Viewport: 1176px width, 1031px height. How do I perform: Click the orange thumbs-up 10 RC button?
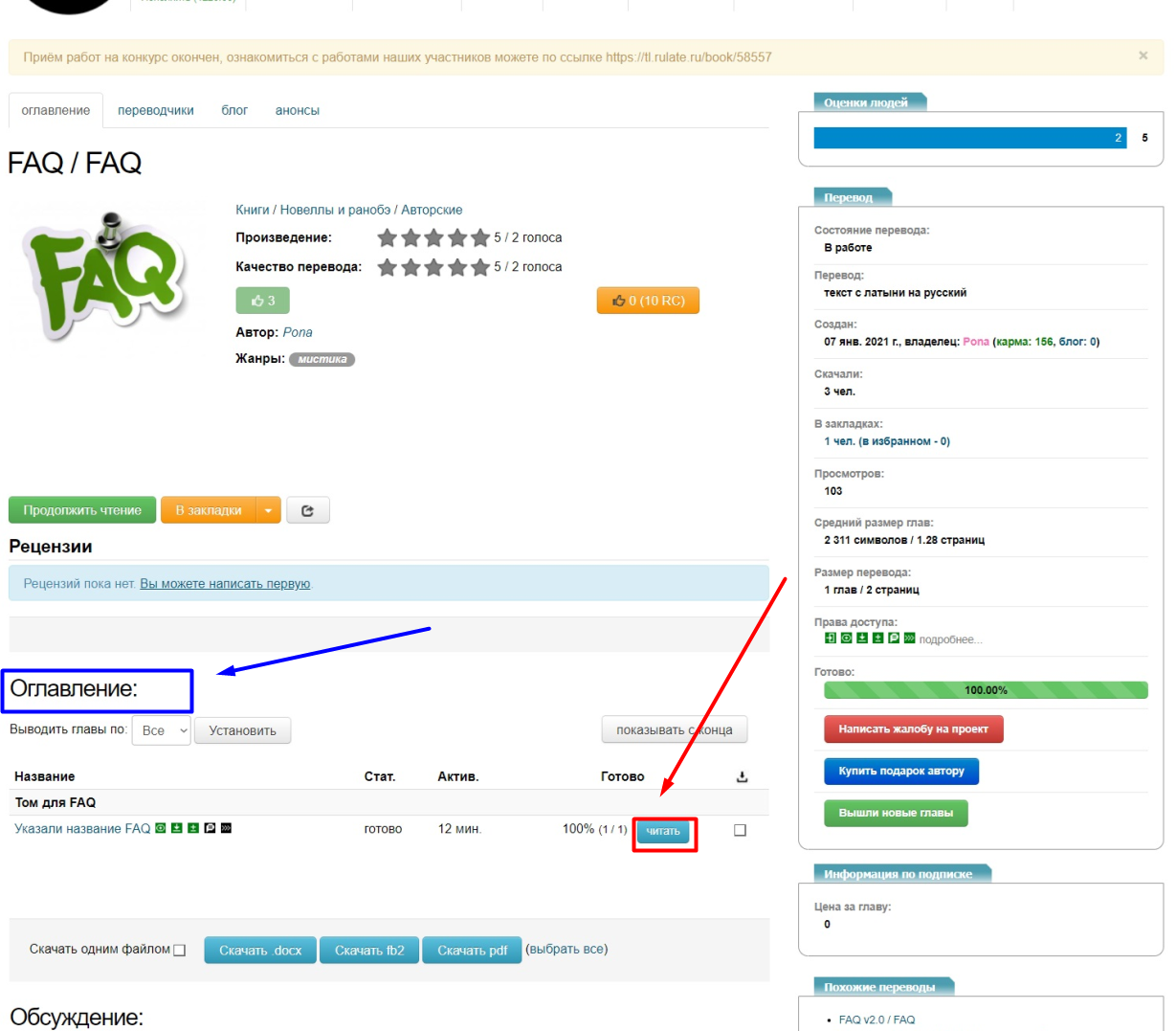[648, 301]
